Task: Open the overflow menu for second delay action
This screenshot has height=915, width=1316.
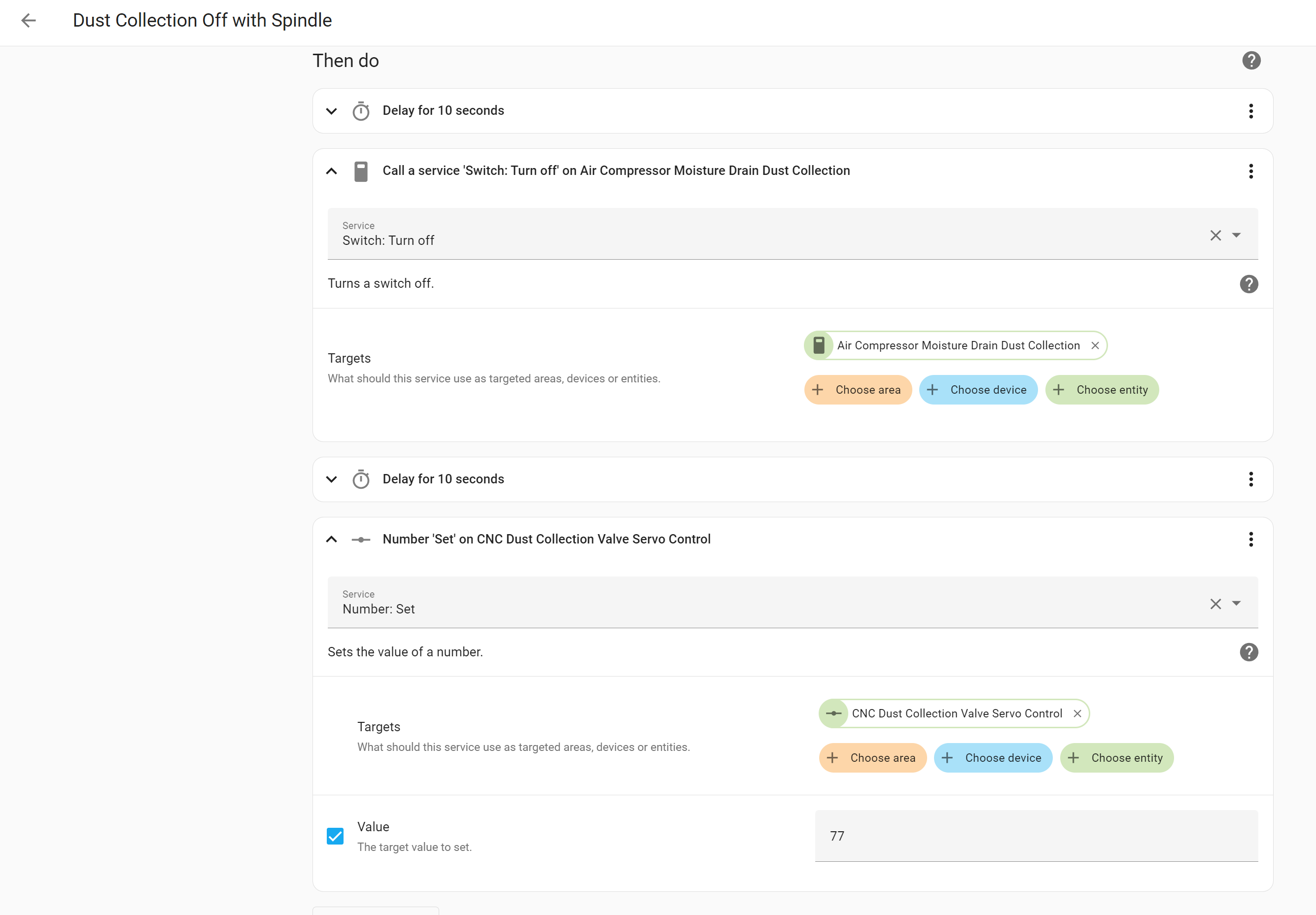Action: click(1251, 479)
